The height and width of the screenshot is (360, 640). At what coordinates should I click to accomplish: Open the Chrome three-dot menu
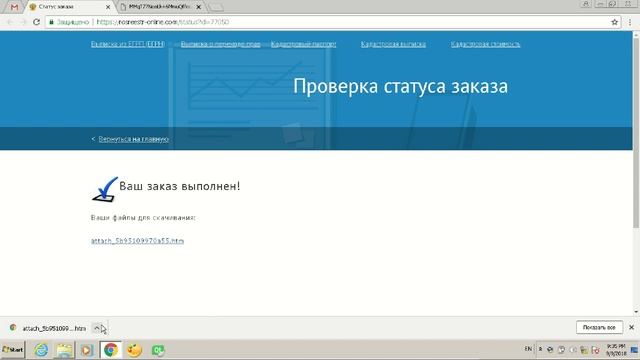(x=630, y=22)
